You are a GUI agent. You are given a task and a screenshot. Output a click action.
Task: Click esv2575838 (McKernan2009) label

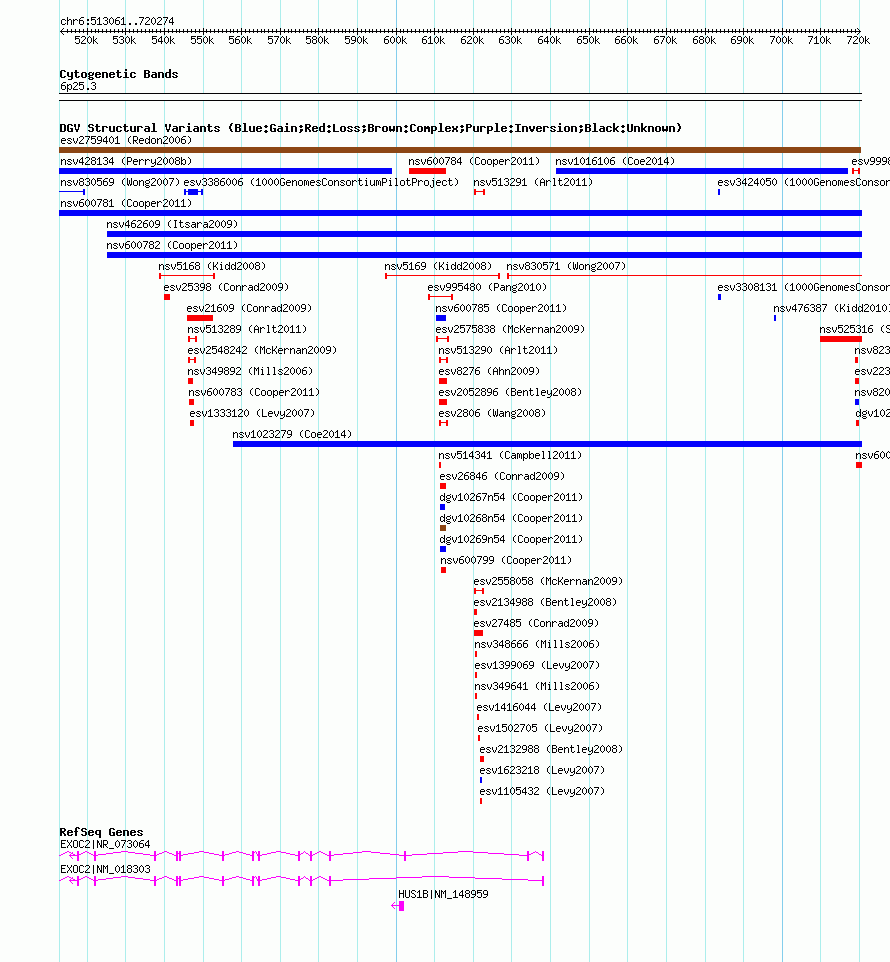pos(510,329)
